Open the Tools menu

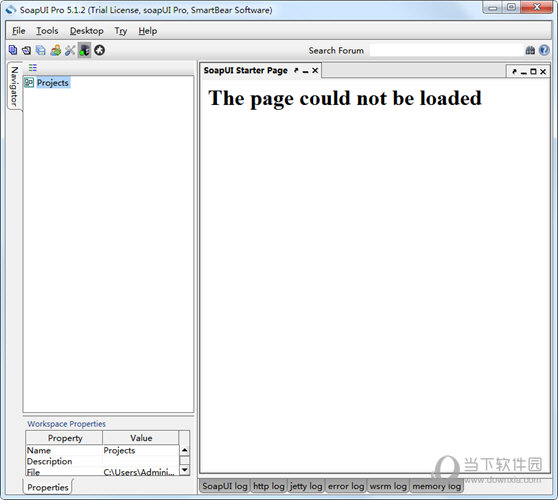pos(47,31)
